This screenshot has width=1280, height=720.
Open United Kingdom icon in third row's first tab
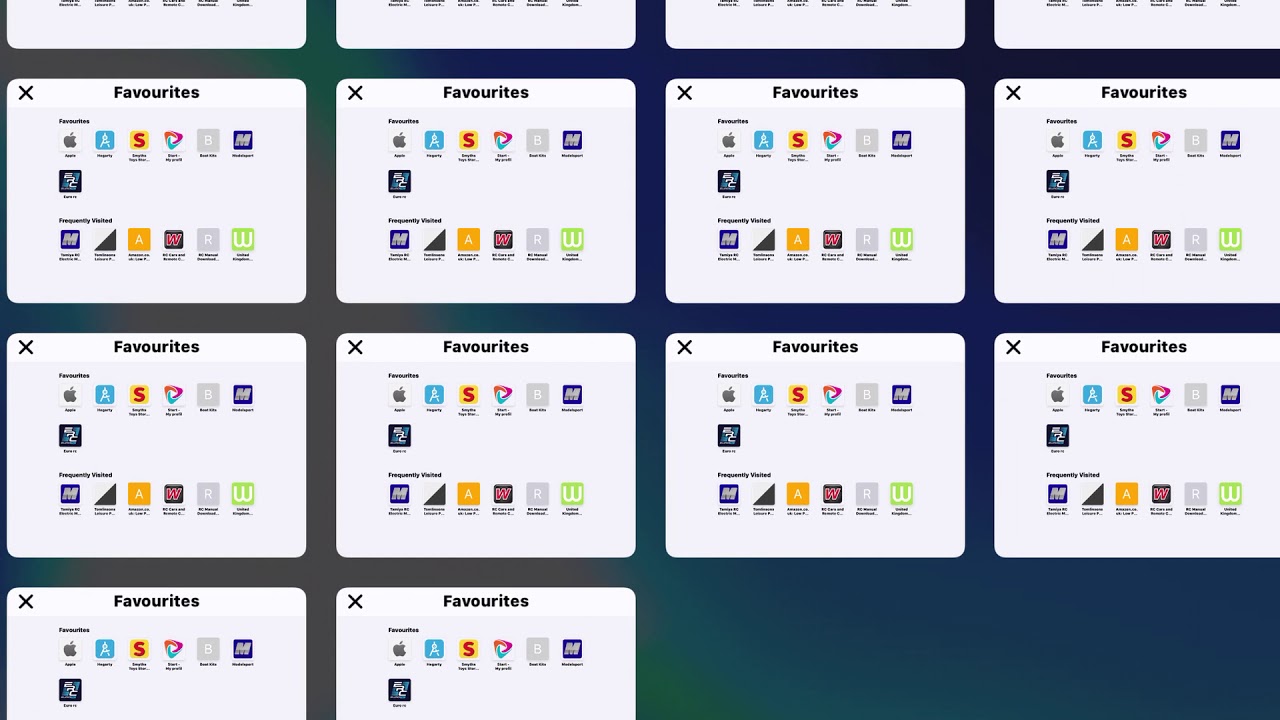[243, 493]
